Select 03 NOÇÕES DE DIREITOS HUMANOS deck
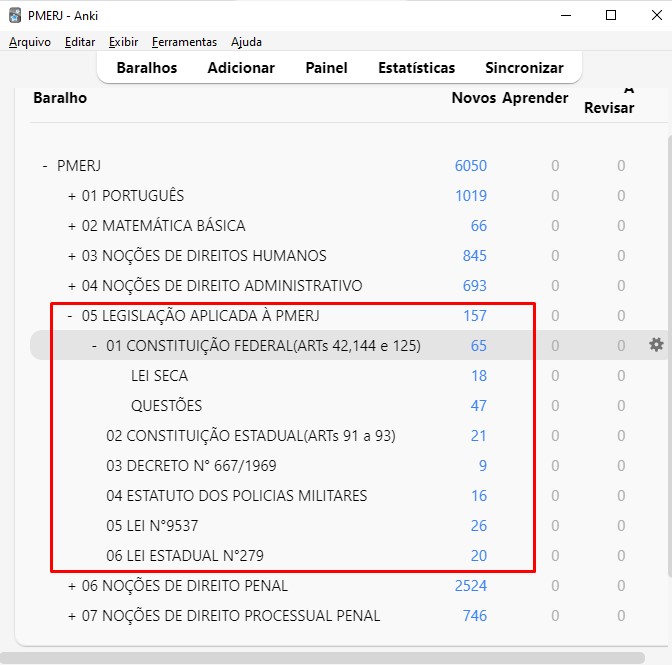This screenshot has width=672, height=665. click(204, 256)
